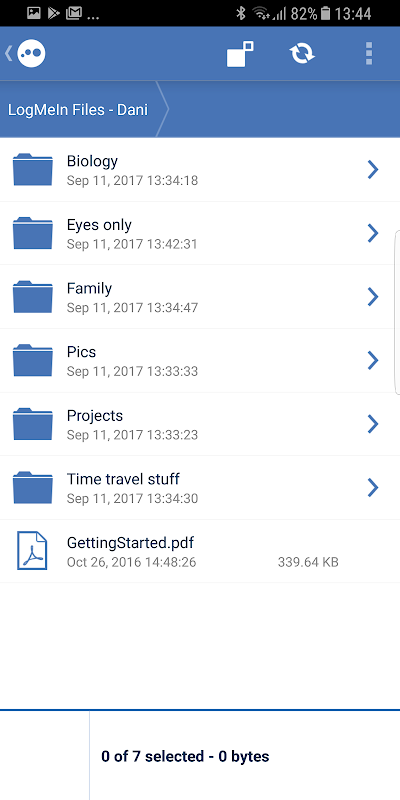This screenshot has height=800, width=400.
Task: Tap the 0 of 7 selected status
Action: 185,756
